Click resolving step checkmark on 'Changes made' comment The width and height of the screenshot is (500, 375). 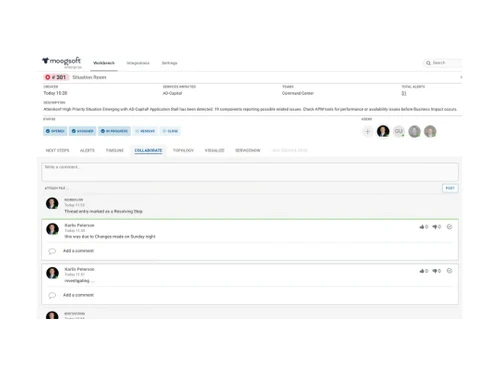(x=449, y=227)
